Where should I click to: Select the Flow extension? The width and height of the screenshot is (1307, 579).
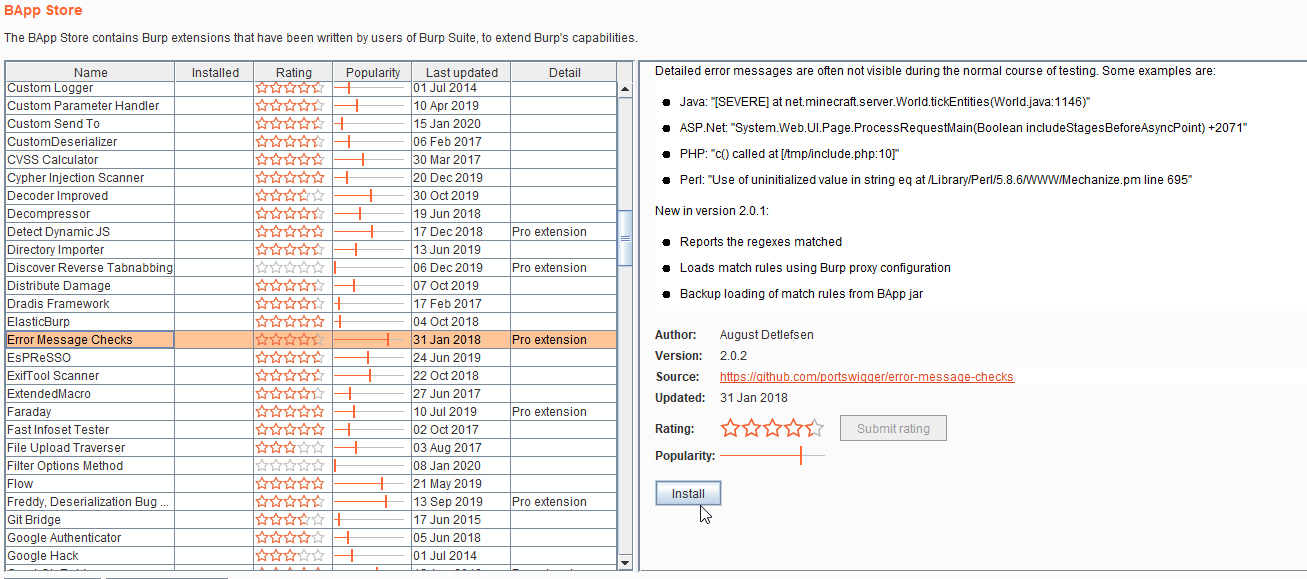coord(311,484)
